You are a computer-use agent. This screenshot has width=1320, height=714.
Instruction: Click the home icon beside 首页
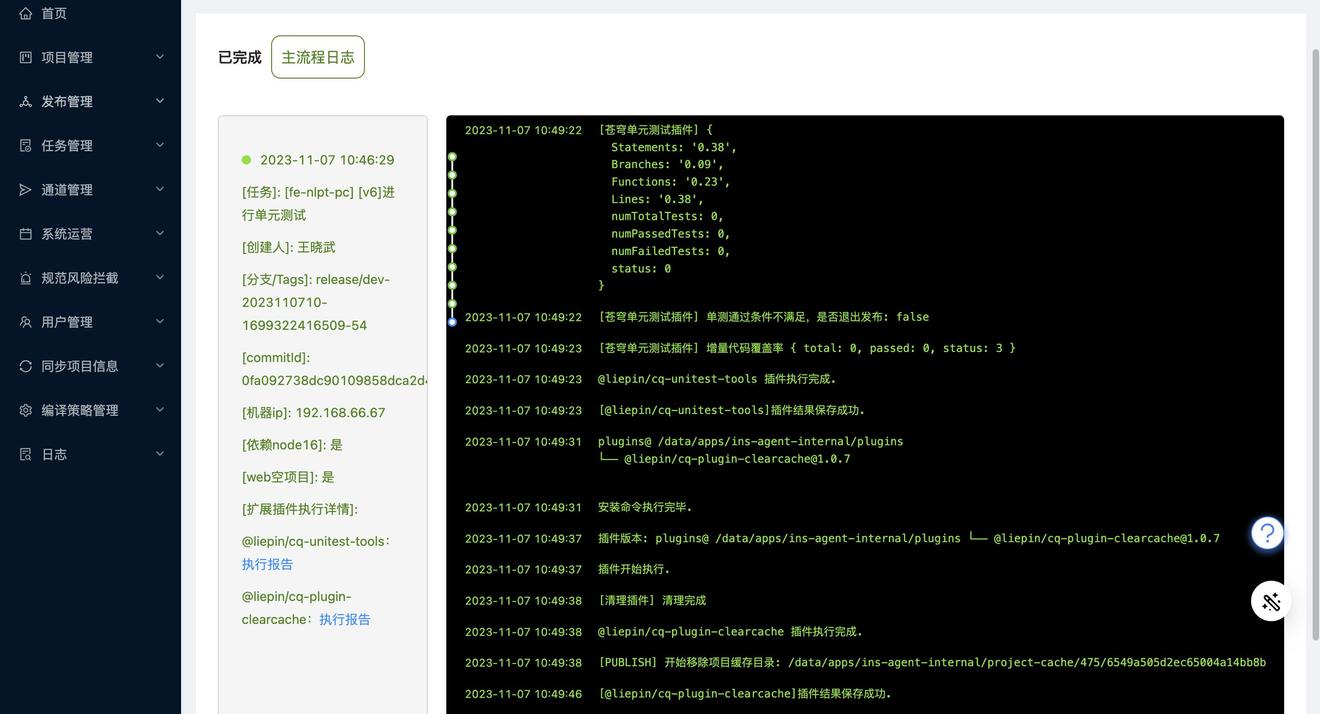pyautogui.click(x=26, y=13)
